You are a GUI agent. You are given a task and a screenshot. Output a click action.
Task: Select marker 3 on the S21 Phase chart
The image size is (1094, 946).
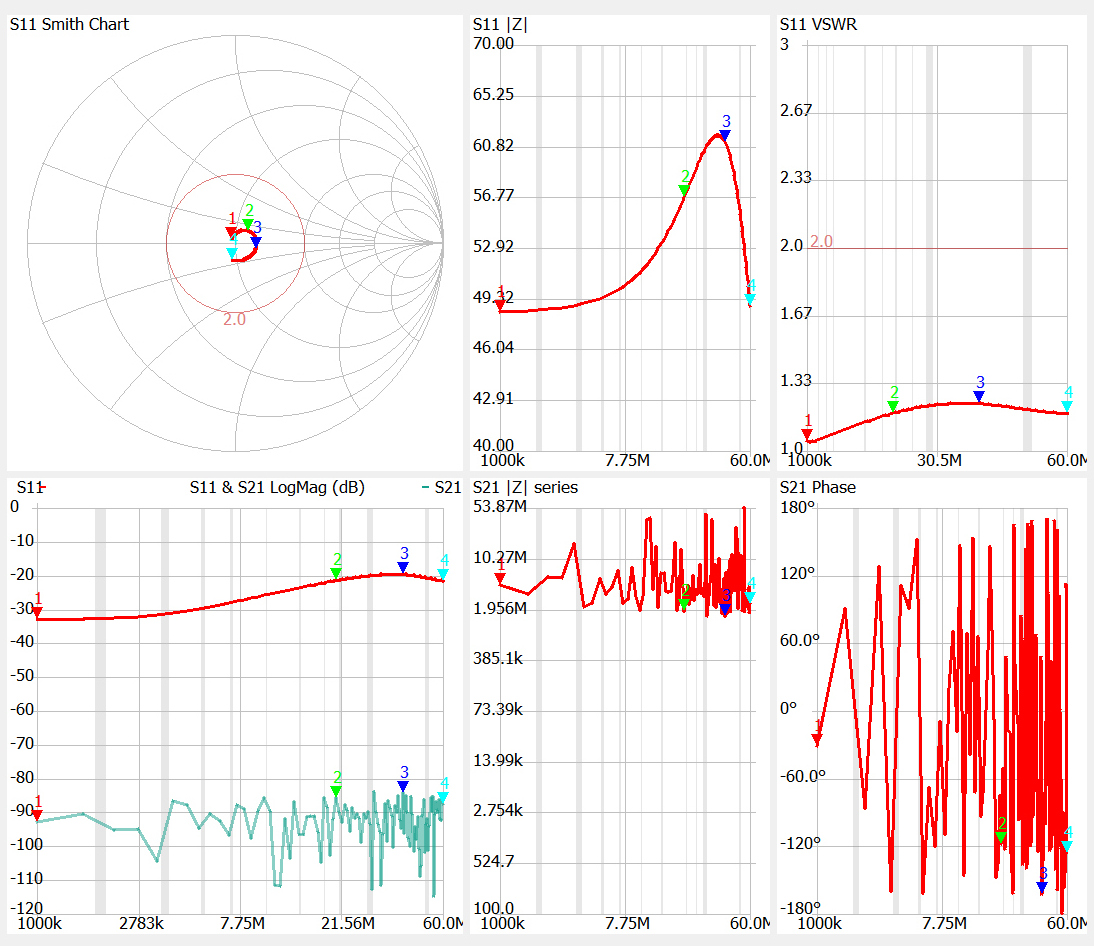pyautogui.click(x=1042, y=886)
